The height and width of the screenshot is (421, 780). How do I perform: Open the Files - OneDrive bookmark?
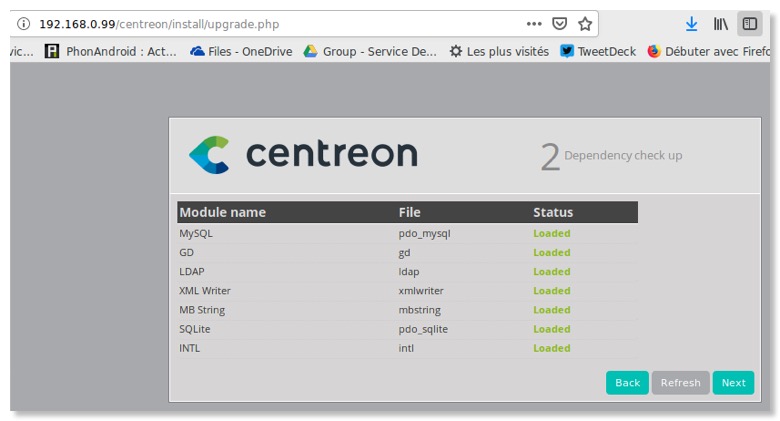tap(240, 51)
